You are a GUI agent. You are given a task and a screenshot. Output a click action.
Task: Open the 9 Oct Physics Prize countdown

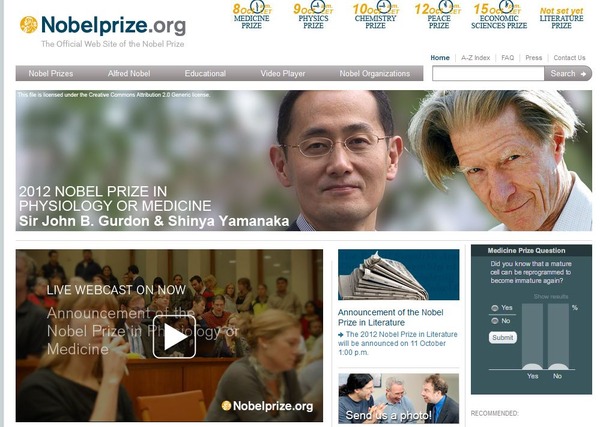click(313, 15)
